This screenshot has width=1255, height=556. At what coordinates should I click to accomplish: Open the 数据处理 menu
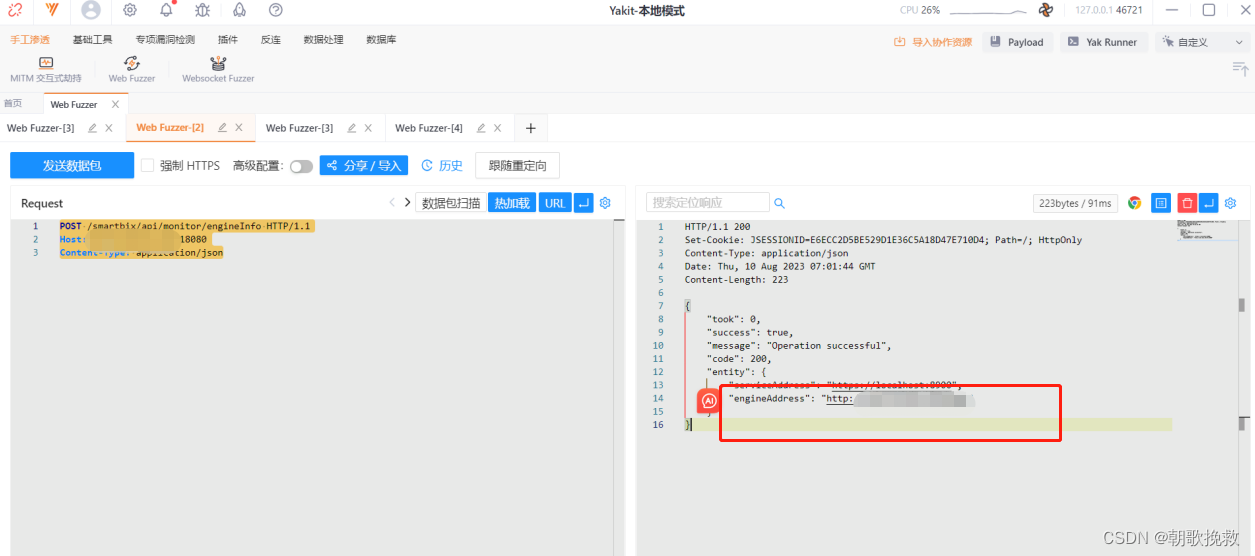tap(323, 40)
